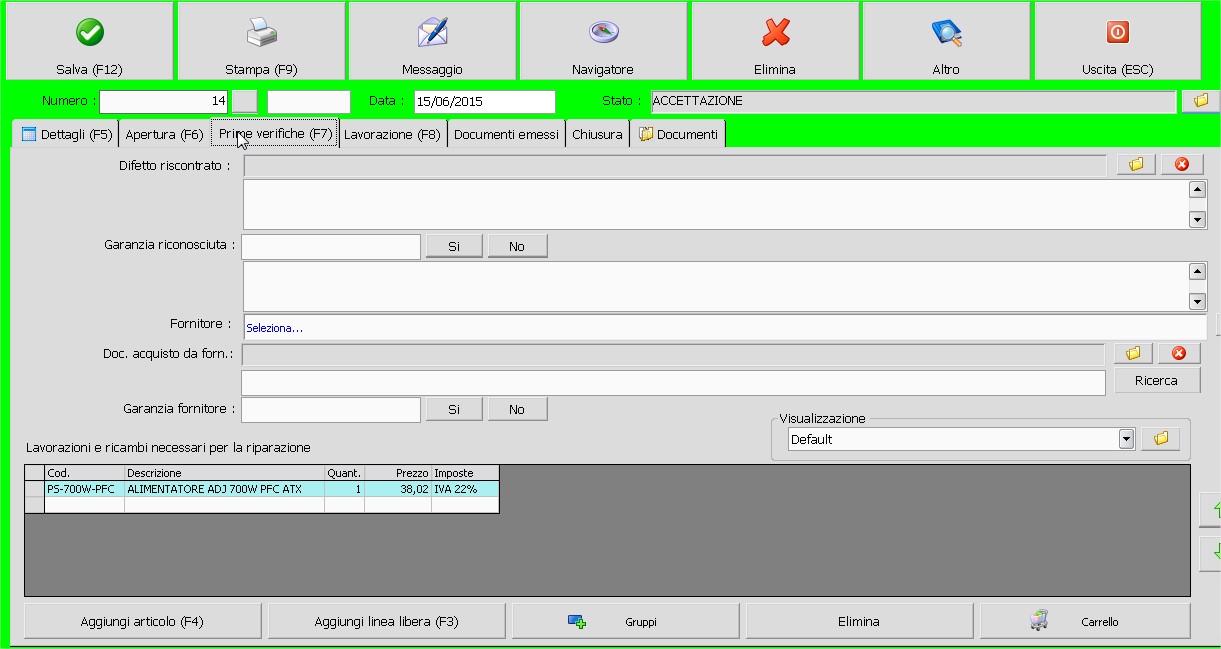Screen dimensions: 1221x649
Task: Set Garanzia riconosciuta to No
Action: pyautogui.click(x=517, y=246)
